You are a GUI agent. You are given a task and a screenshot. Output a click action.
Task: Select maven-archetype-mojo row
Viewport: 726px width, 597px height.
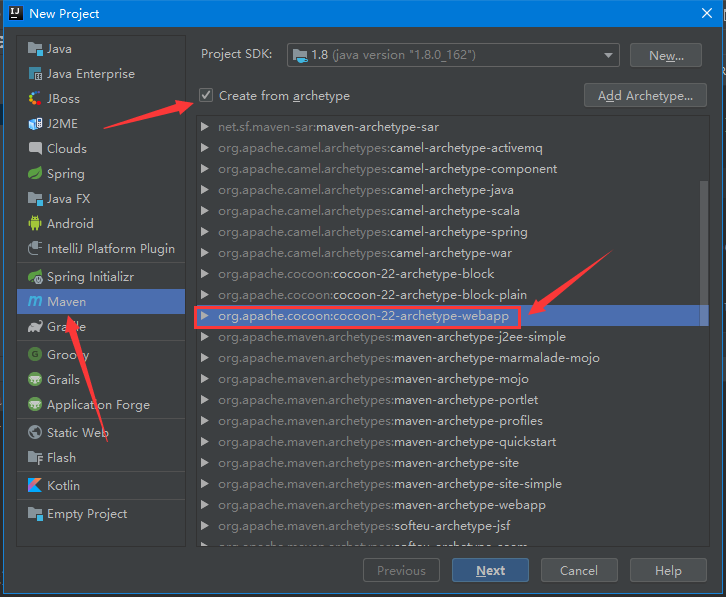tap(453, 379)
